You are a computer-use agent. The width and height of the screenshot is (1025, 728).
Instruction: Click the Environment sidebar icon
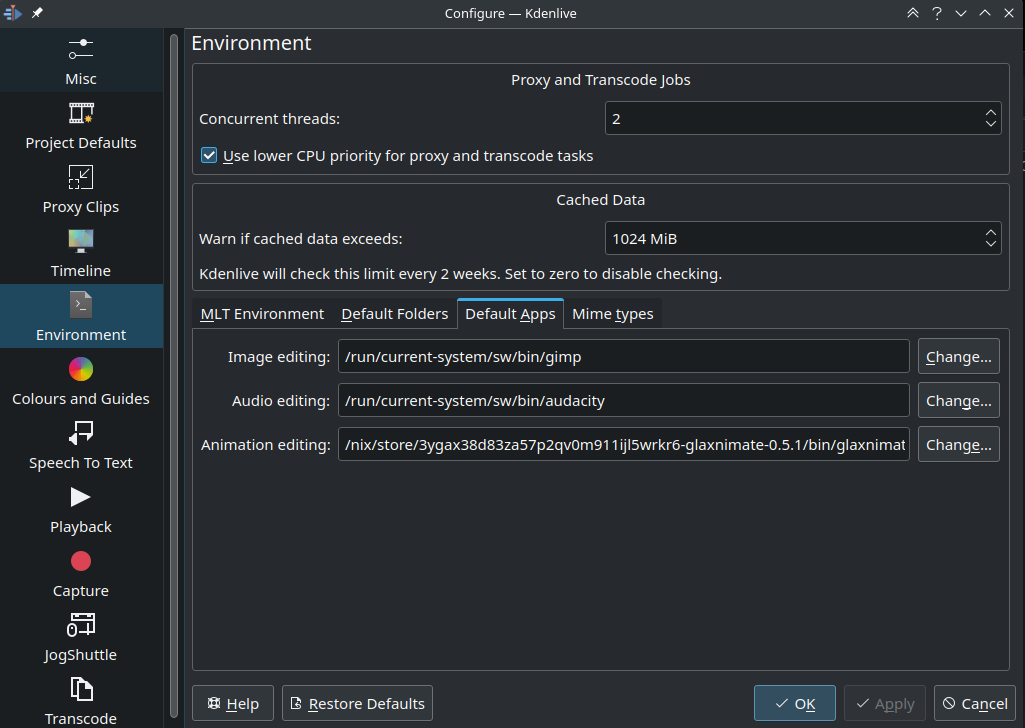click(80, 316)
